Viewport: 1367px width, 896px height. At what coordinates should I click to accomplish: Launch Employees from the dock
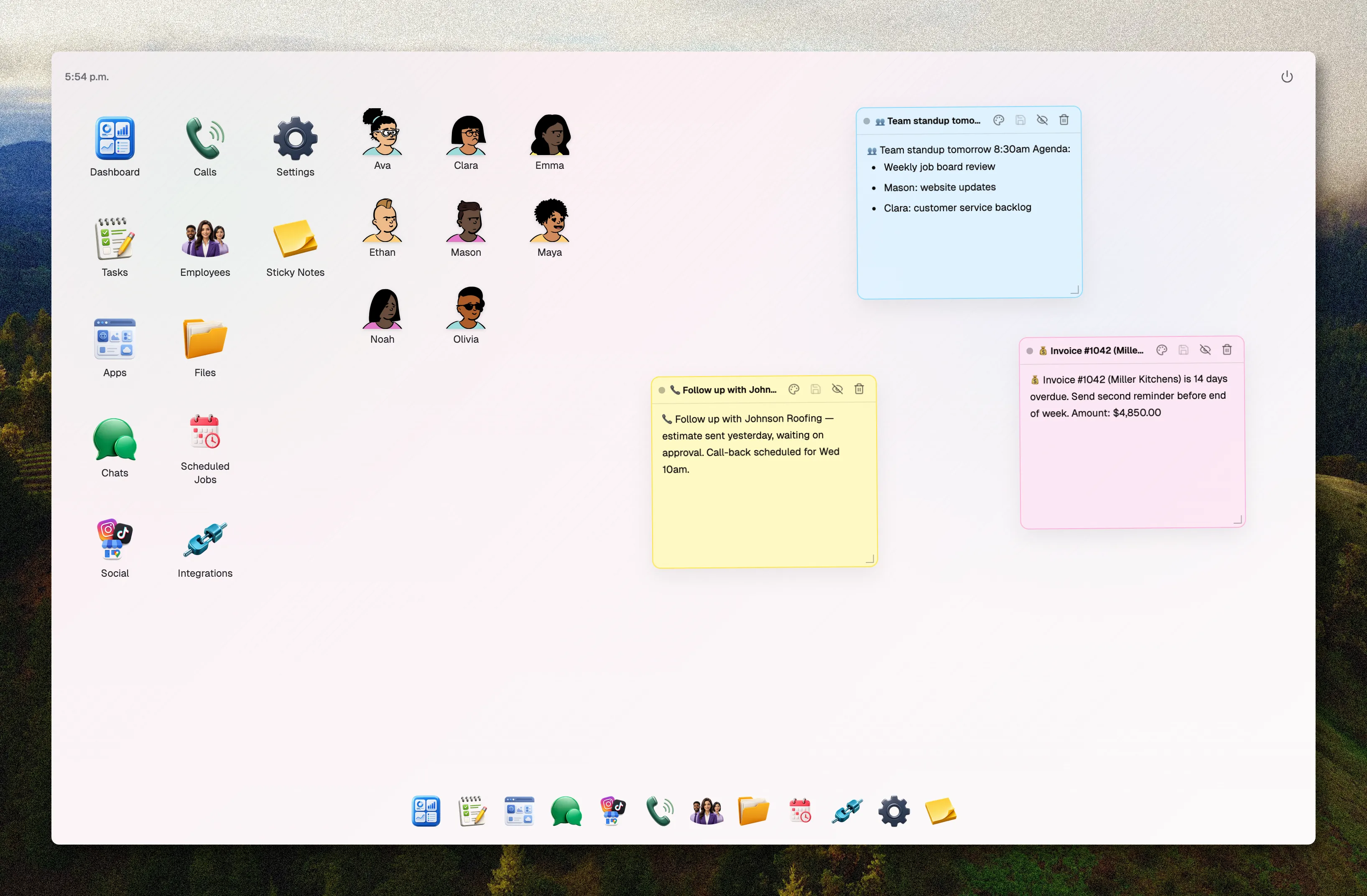click(x=706, y=811)
